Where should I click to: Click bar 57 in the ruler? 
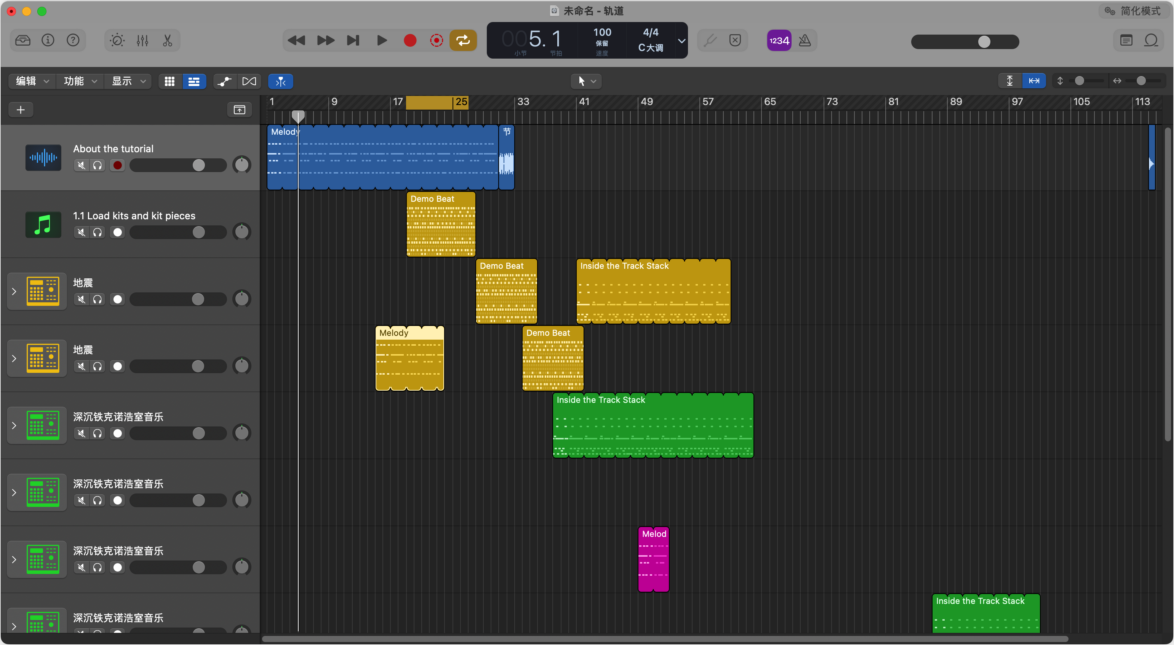[x=708, y=102]
